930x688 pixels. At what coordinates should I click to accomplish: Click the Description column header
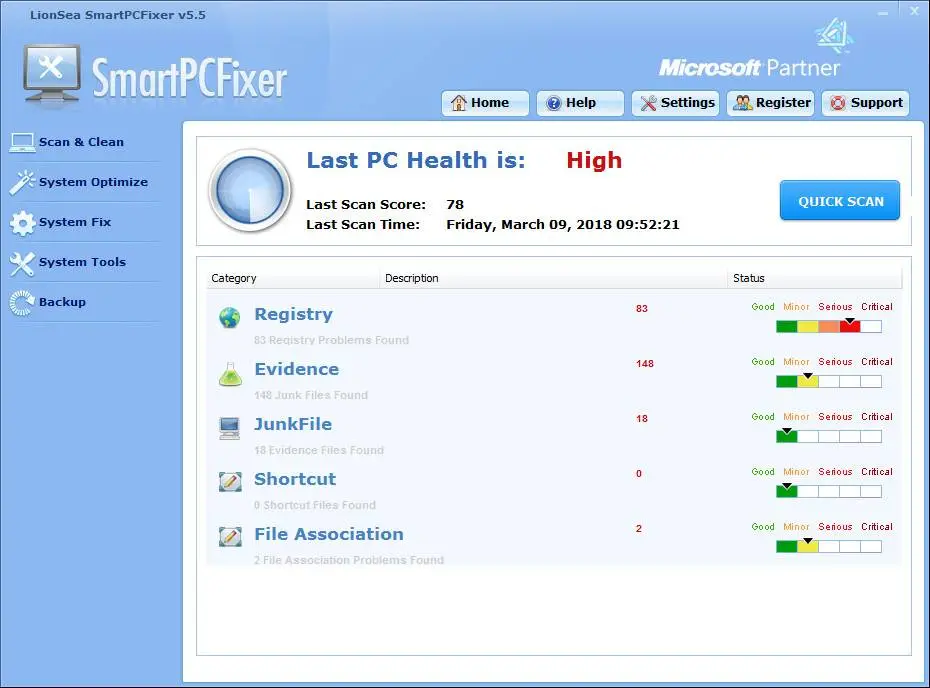pyautogui.click(x=553, y=278)
